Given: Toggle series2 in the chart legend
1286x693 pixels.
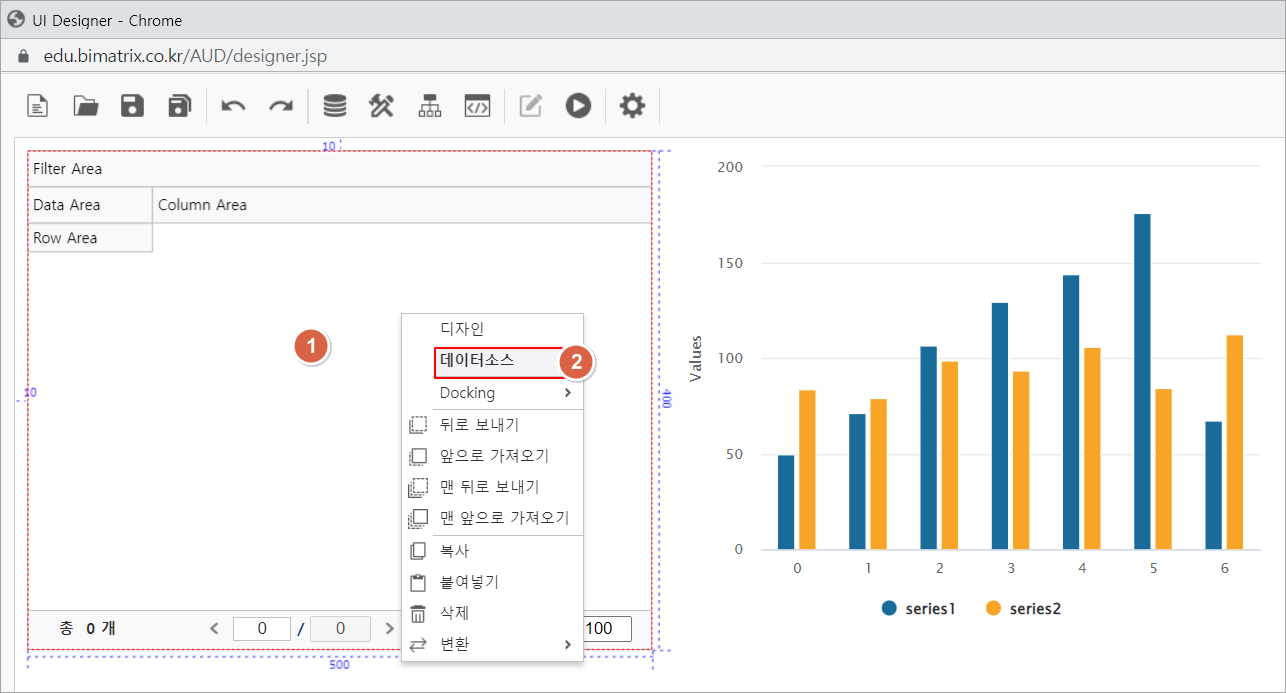Looking at the screenshot, I should point(1022,609).
